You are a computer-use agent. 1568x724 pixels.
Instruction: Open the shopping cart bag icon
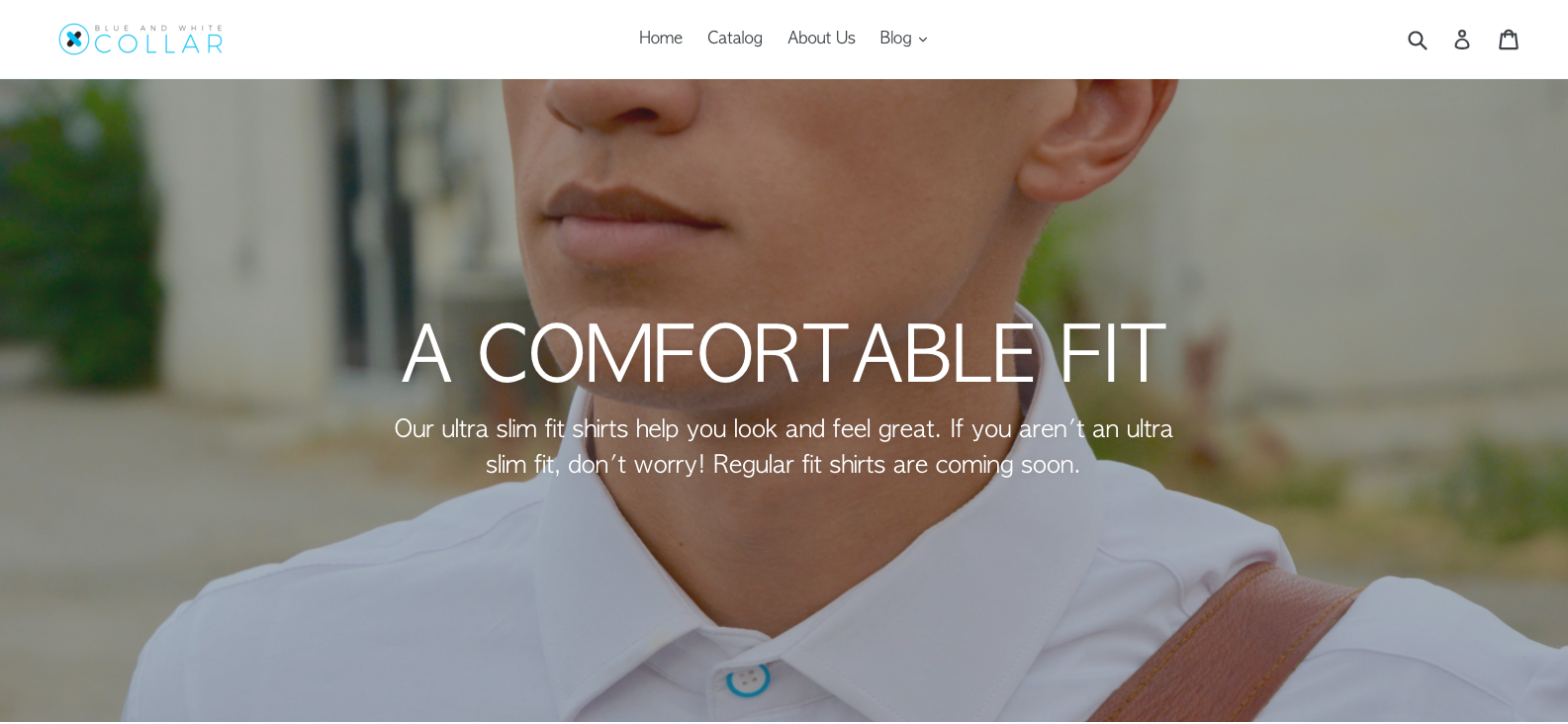click(x=1509, y=40)
